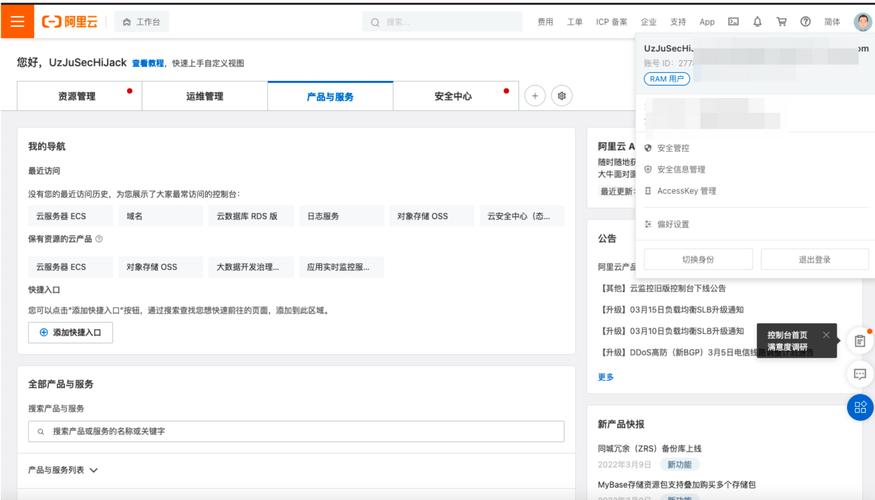
Task: Open the 费用 menu
Action: point(545,22)
